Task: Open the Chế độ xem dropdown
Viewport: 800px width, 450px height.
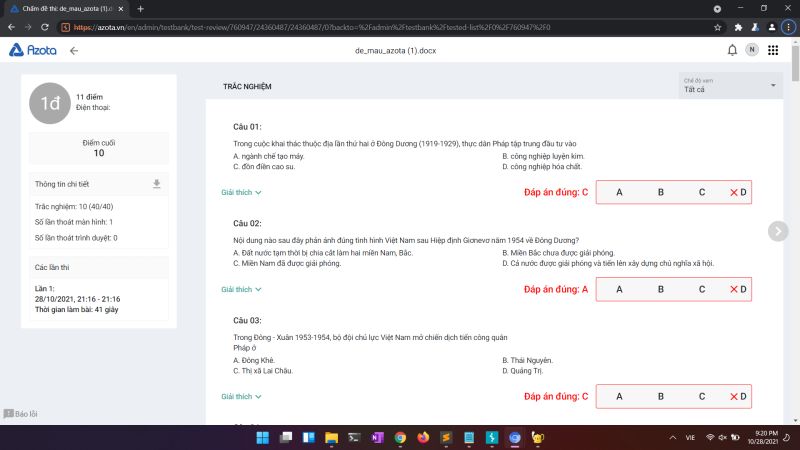Action: pyautogui.click(x=730, y=86)
